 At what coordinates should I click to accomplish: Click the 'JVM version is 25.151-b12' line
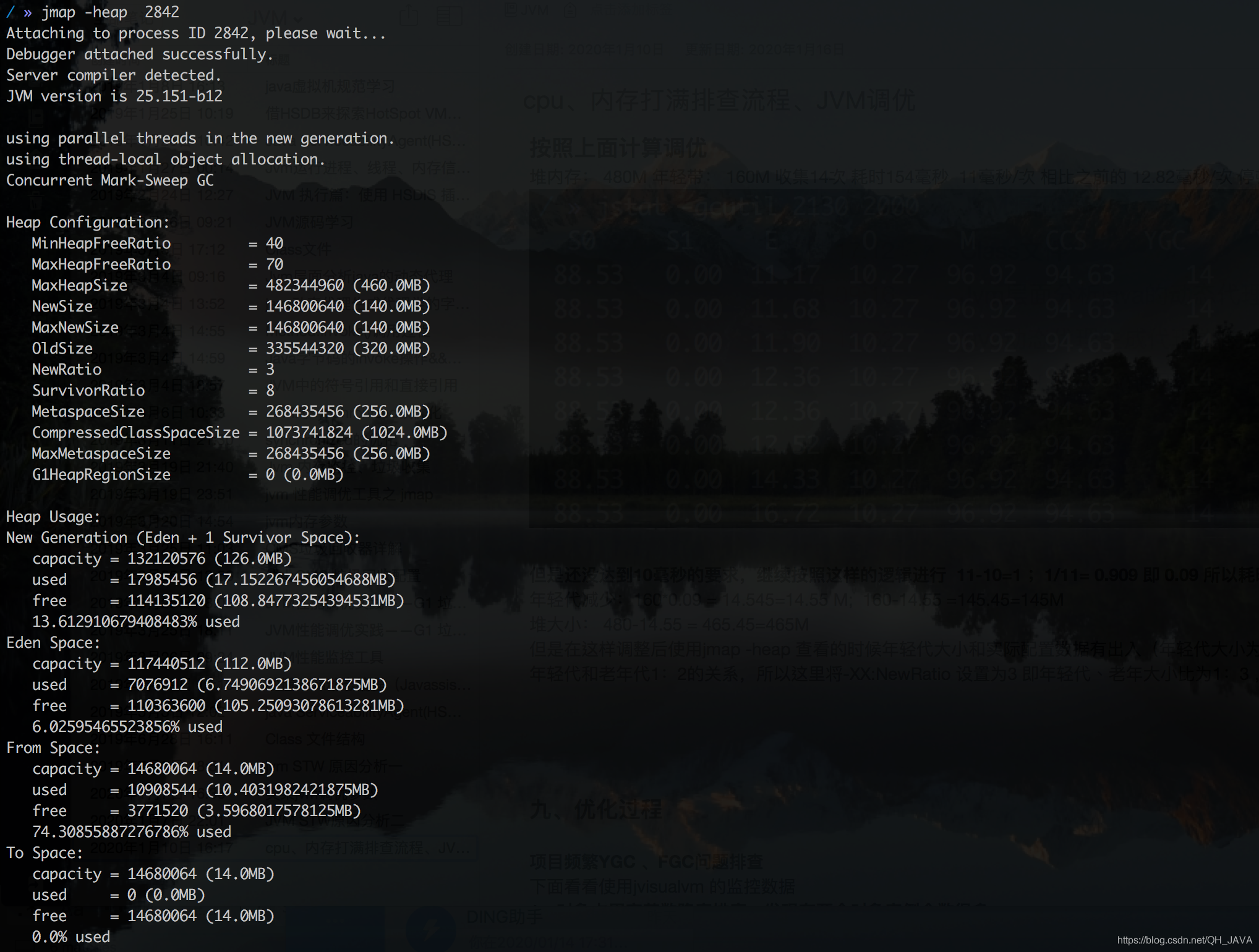pos(114,96)
